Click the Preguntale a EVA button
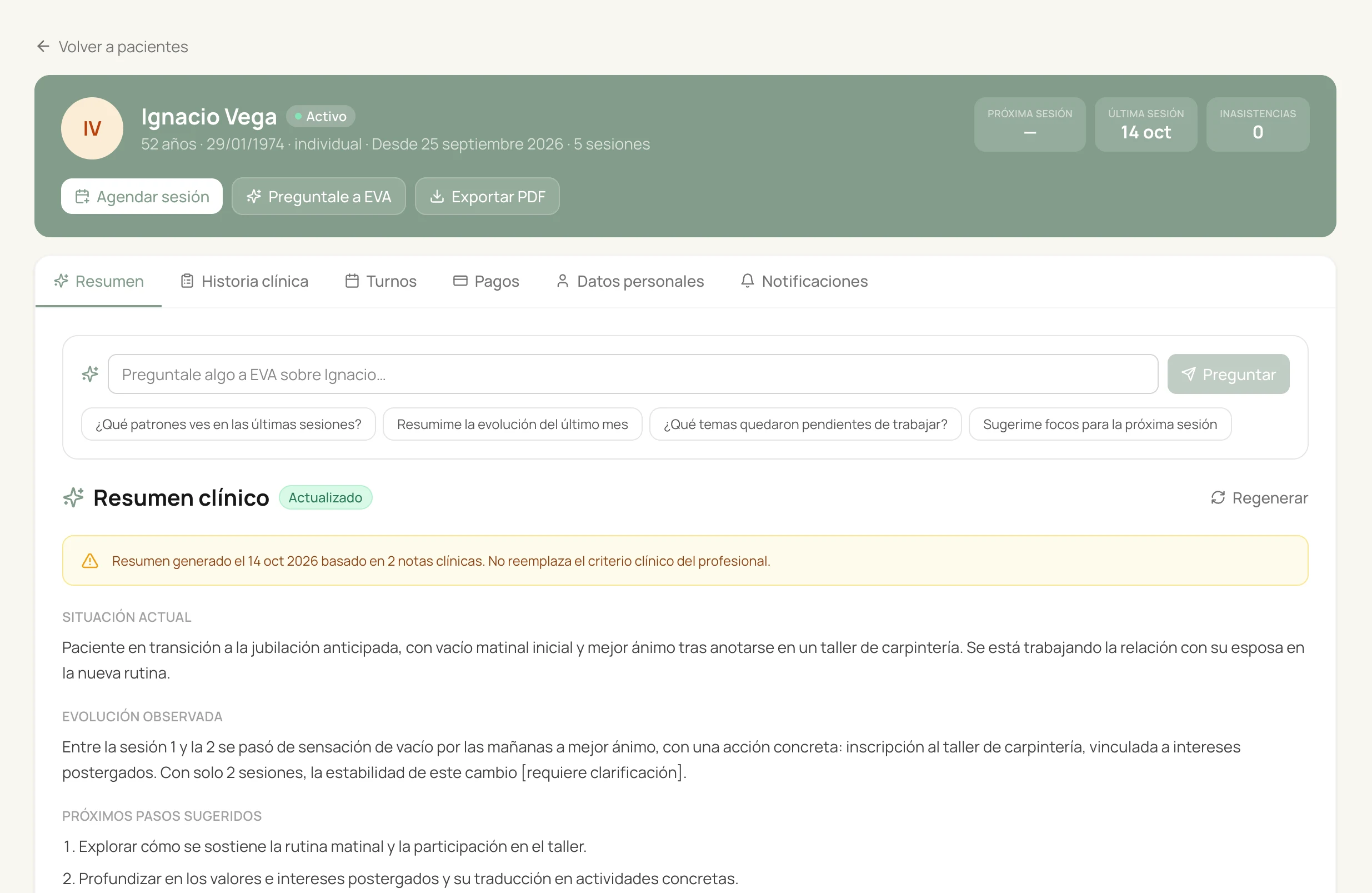The width and height of the screenshot is (1372, 893). coord(319,196)
